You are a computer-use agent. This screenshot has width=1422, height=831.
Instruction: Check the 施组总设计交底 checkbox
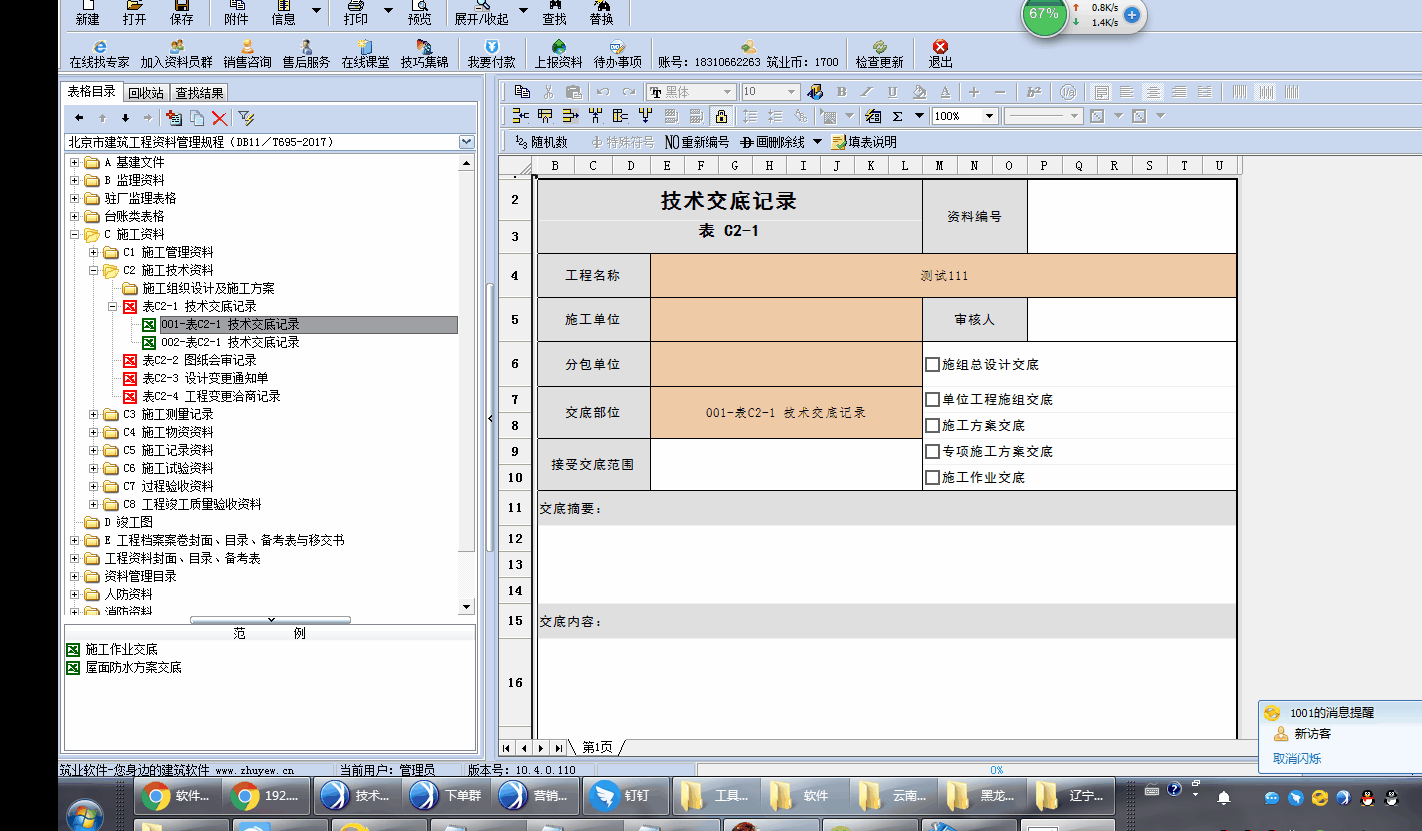coord(932,365)
